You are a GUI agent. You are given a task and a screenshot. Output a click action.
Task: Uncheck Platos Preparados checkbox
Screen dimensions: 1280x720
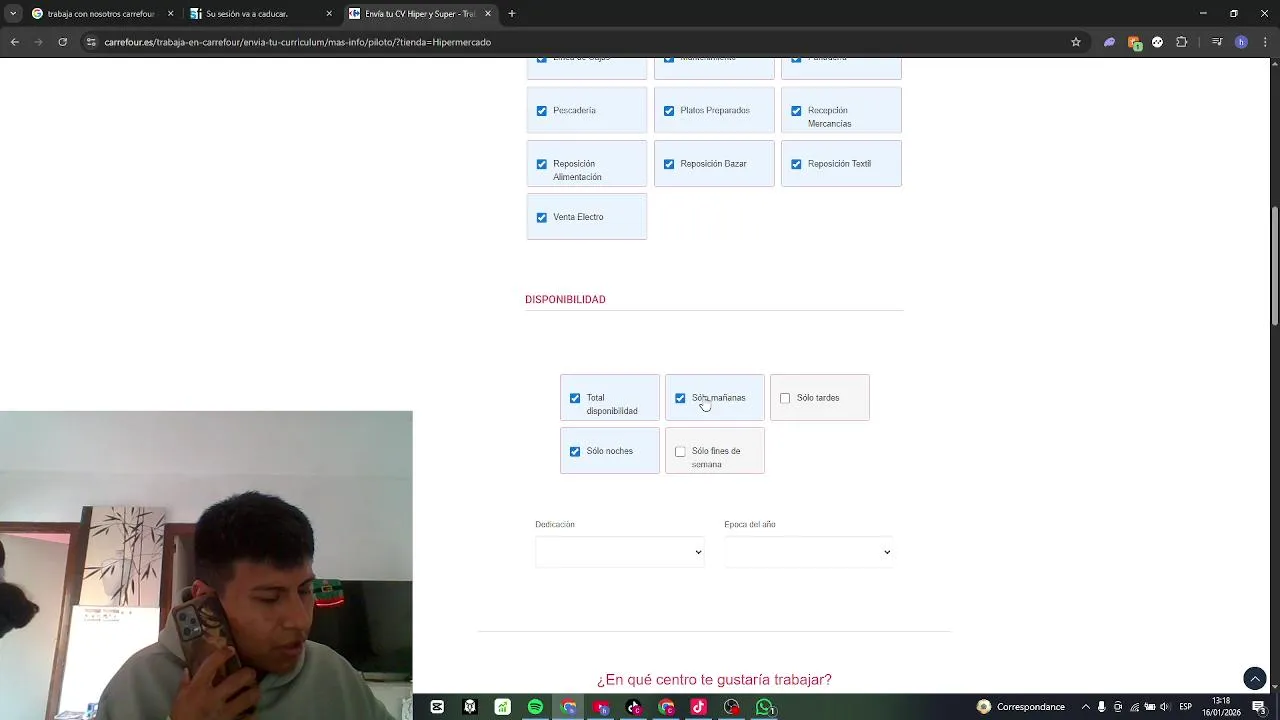pos(669,111)
